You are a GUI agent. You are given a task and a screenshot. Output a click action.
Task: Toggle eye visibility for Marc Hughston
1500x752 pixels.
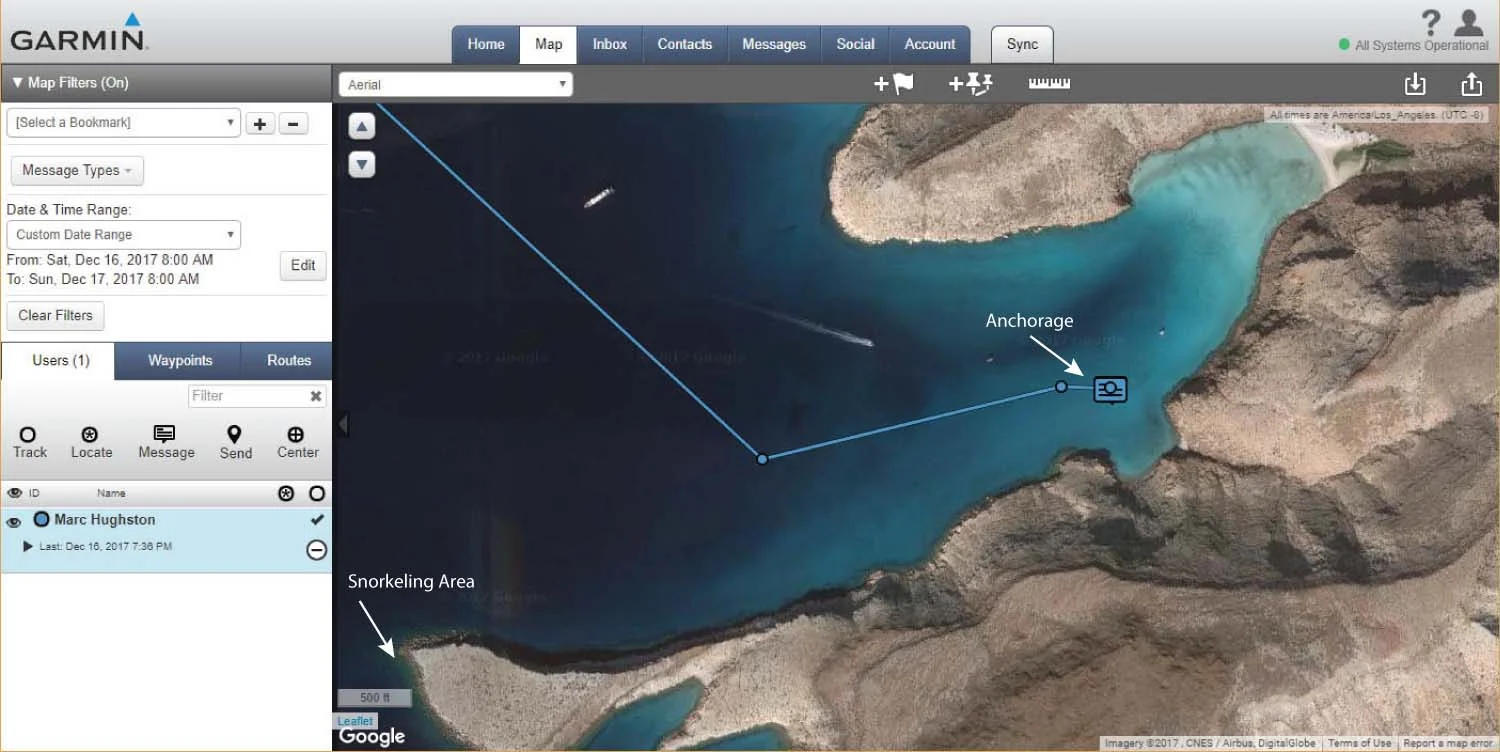14,521
